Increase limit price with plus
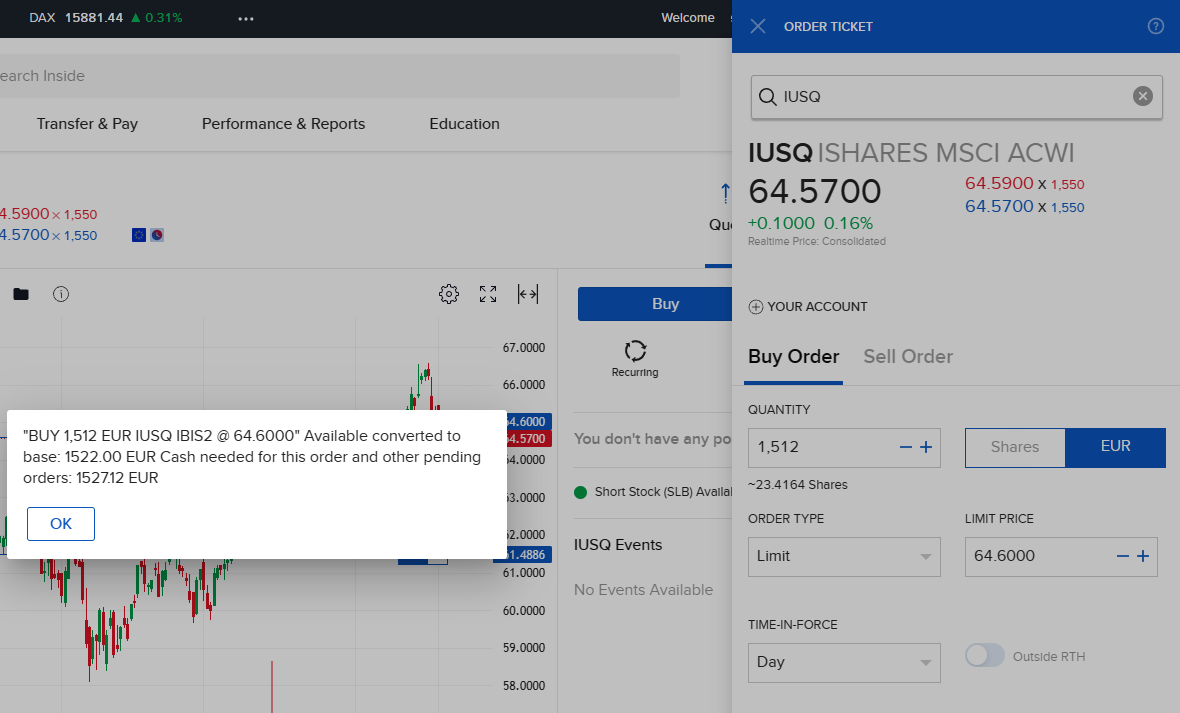 point(1143,556)
